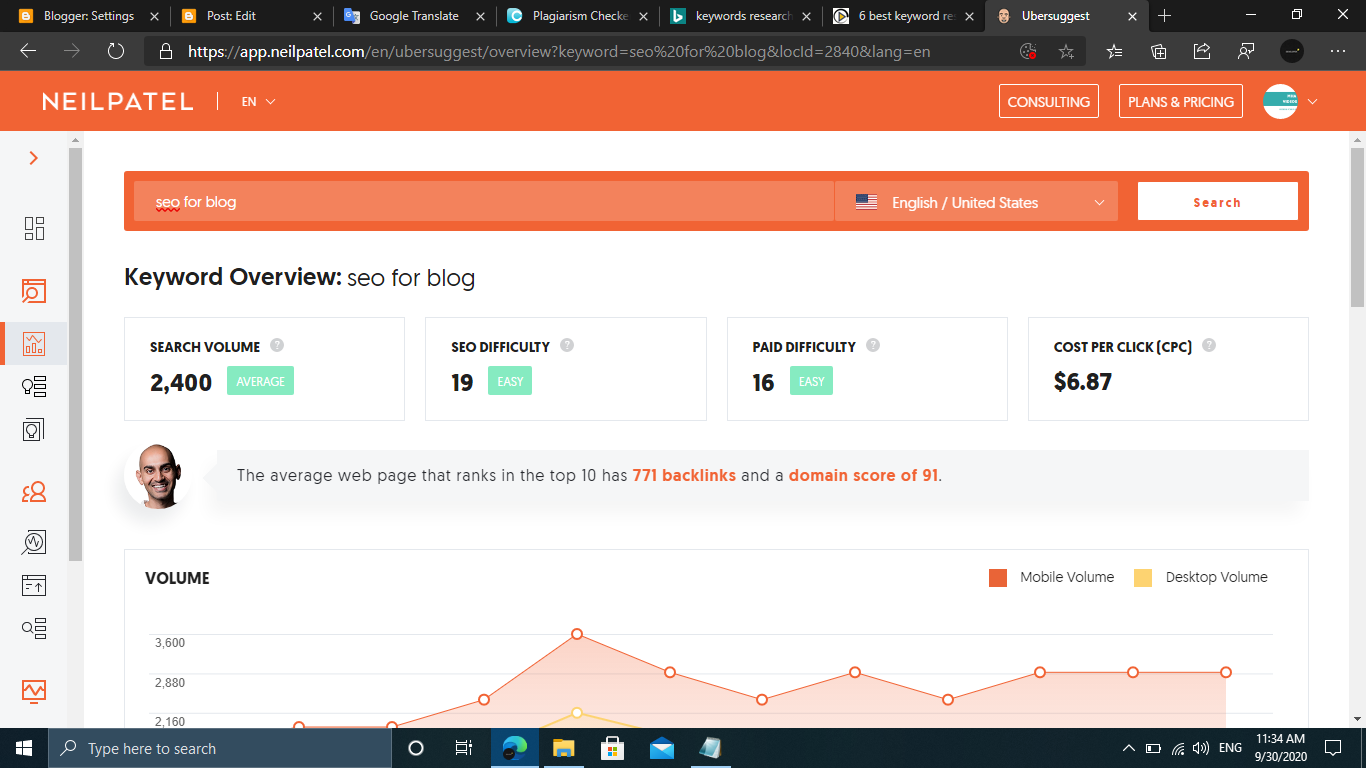
Task: Click the volume speaker icon in tray
Action: [x=1201, y=748]
